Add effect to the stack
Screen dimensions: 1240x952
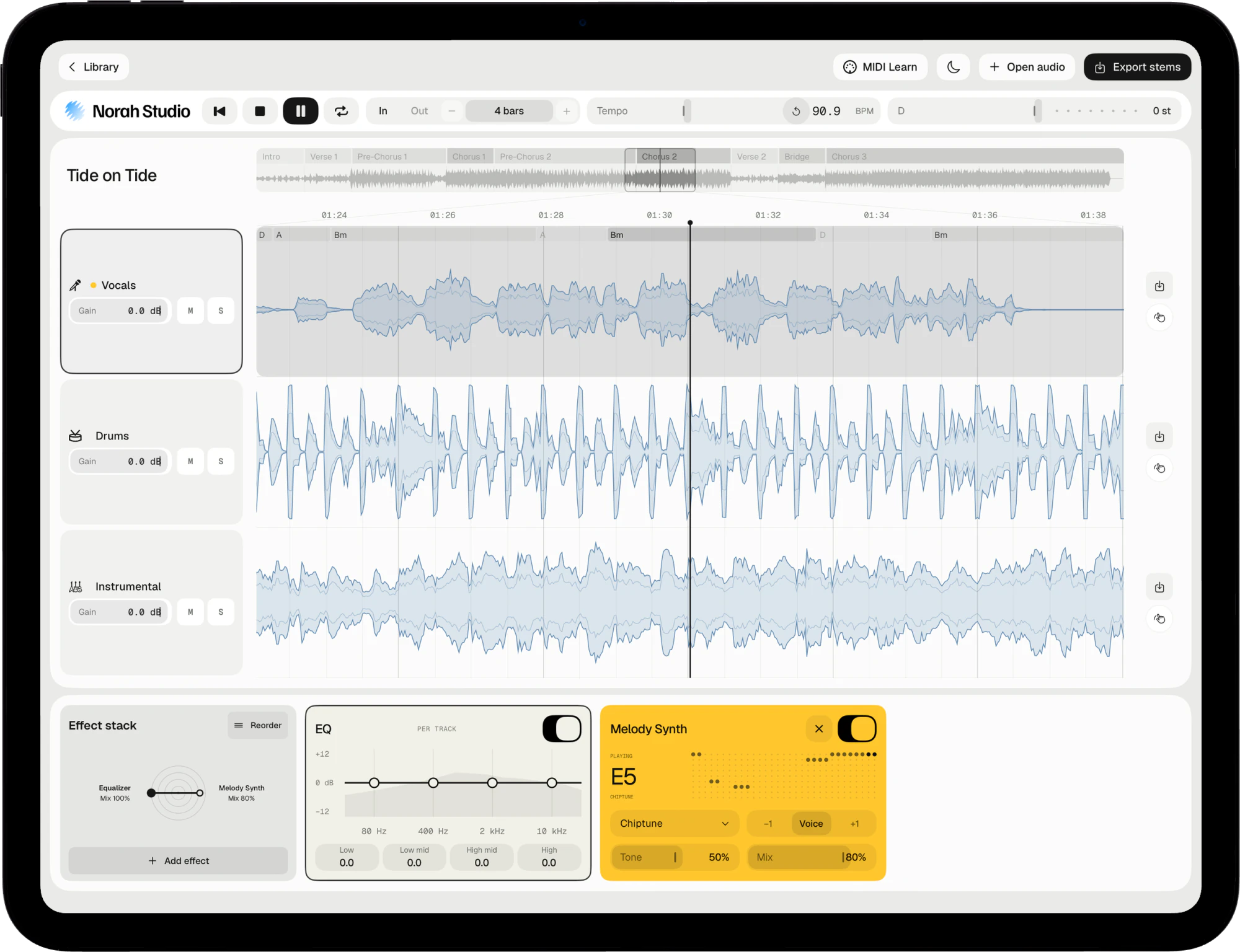point(178,860)
